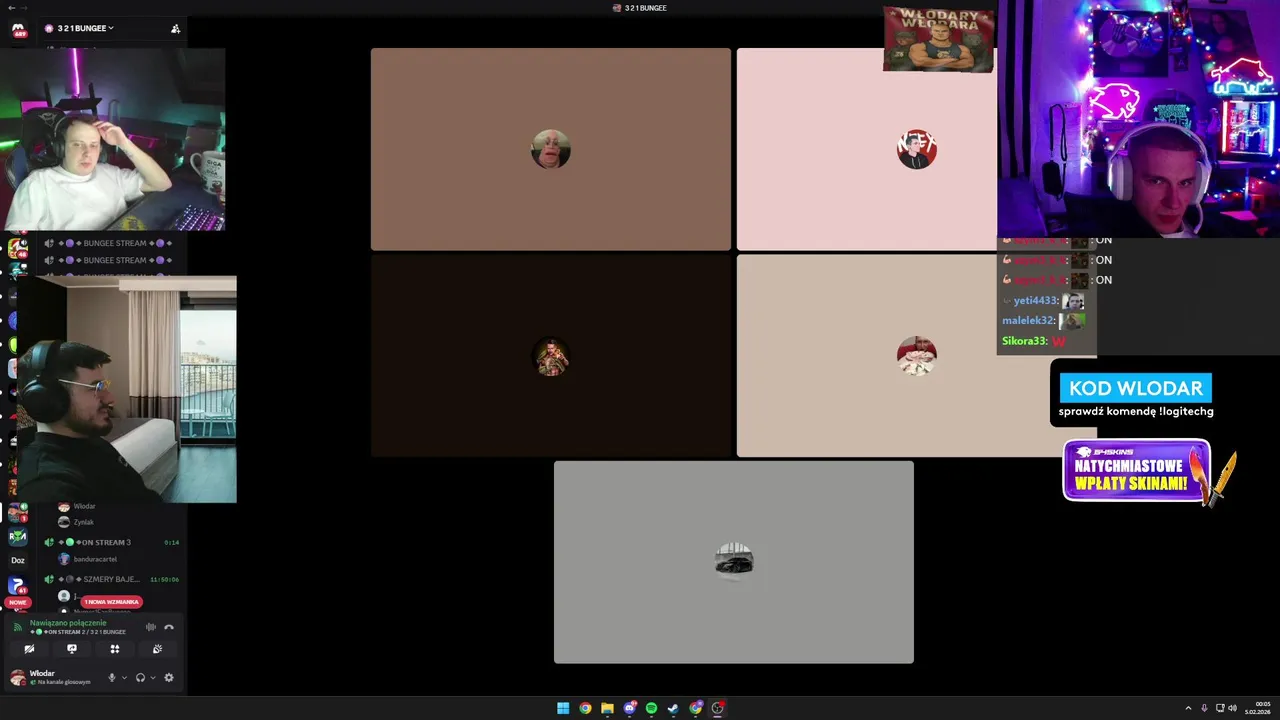Select dark brown middle-left participant tile
Image resolution: width=1280 pixels, height=720 pixels.
[551, 356]
